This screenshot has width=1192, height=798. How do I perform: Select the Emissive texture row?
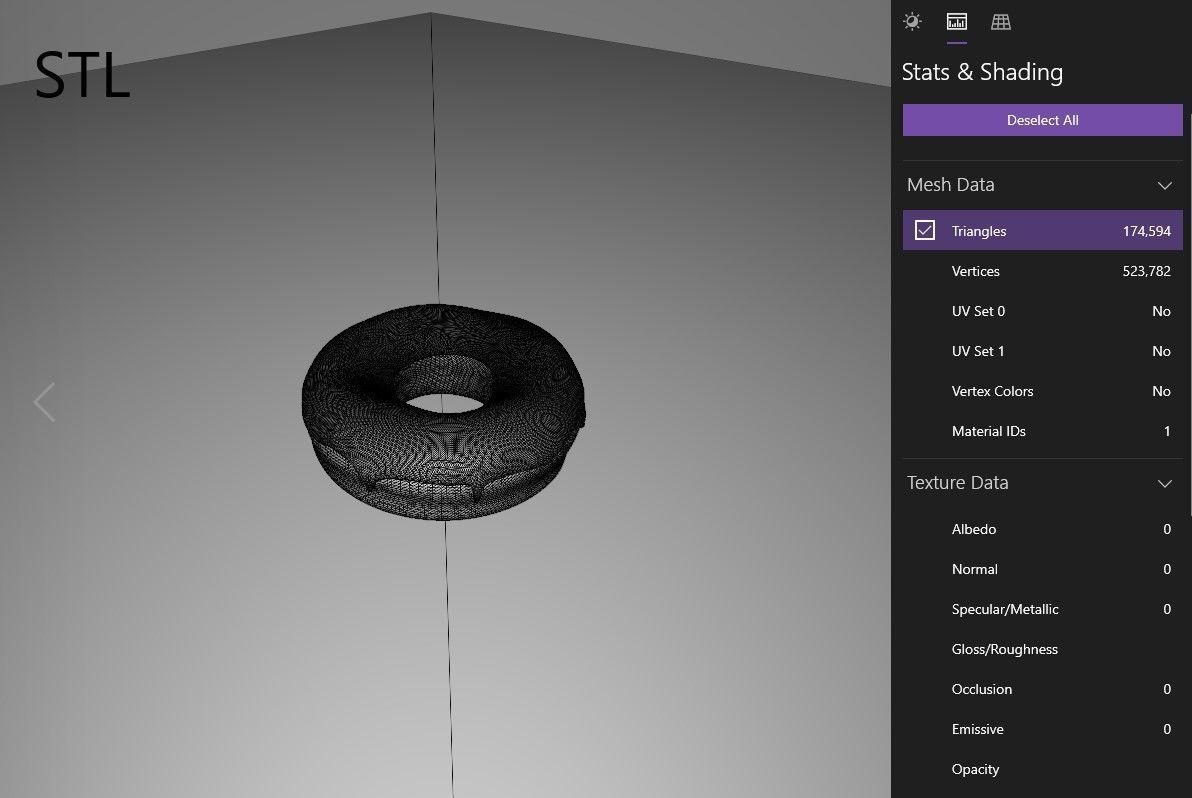point(1042,729)
